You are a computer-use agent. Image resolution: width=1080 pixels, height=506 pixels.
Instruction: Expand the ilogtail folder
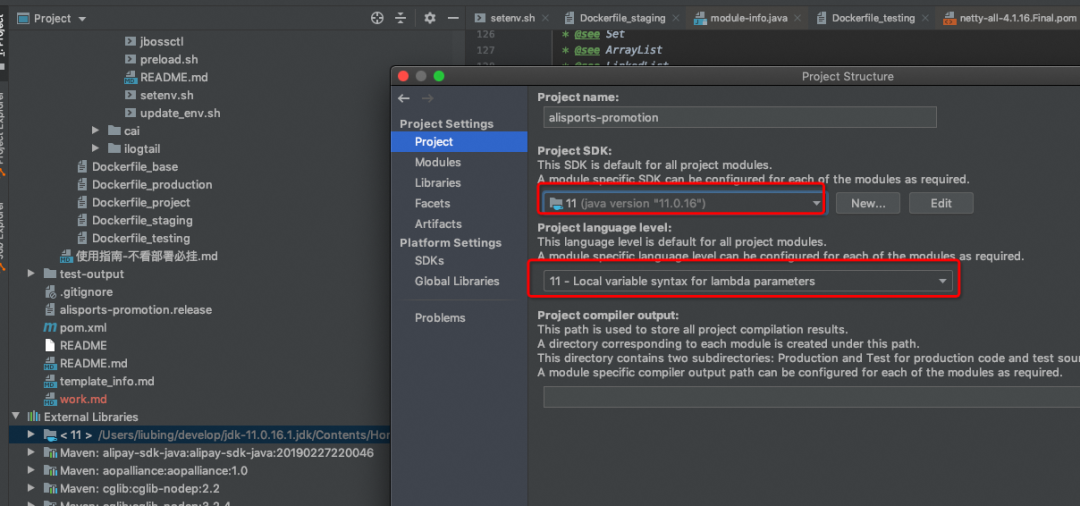[x=96, y=149]
